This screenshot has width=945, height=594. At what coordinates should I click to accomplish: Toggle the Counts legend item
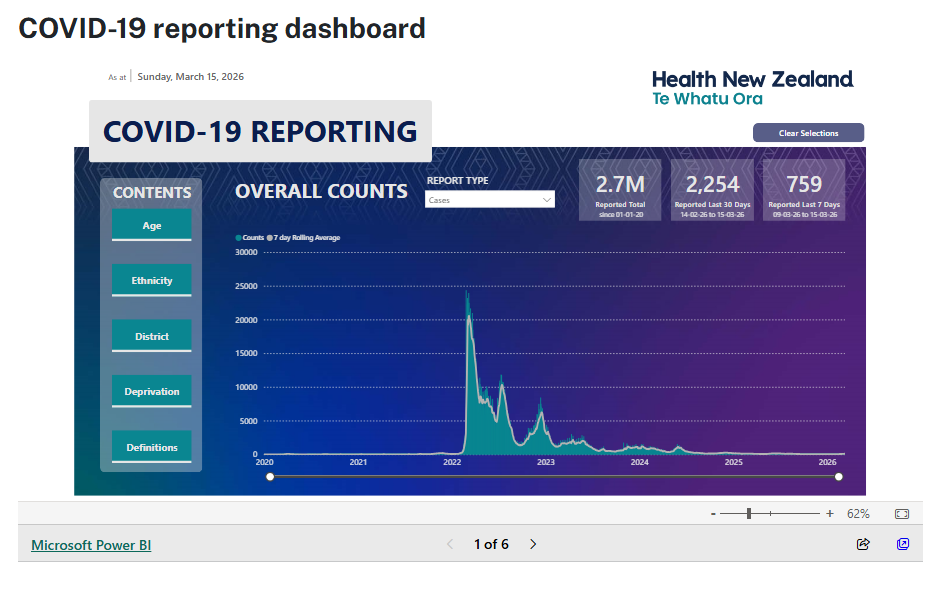pyautogui.click(x=250, y=238)
